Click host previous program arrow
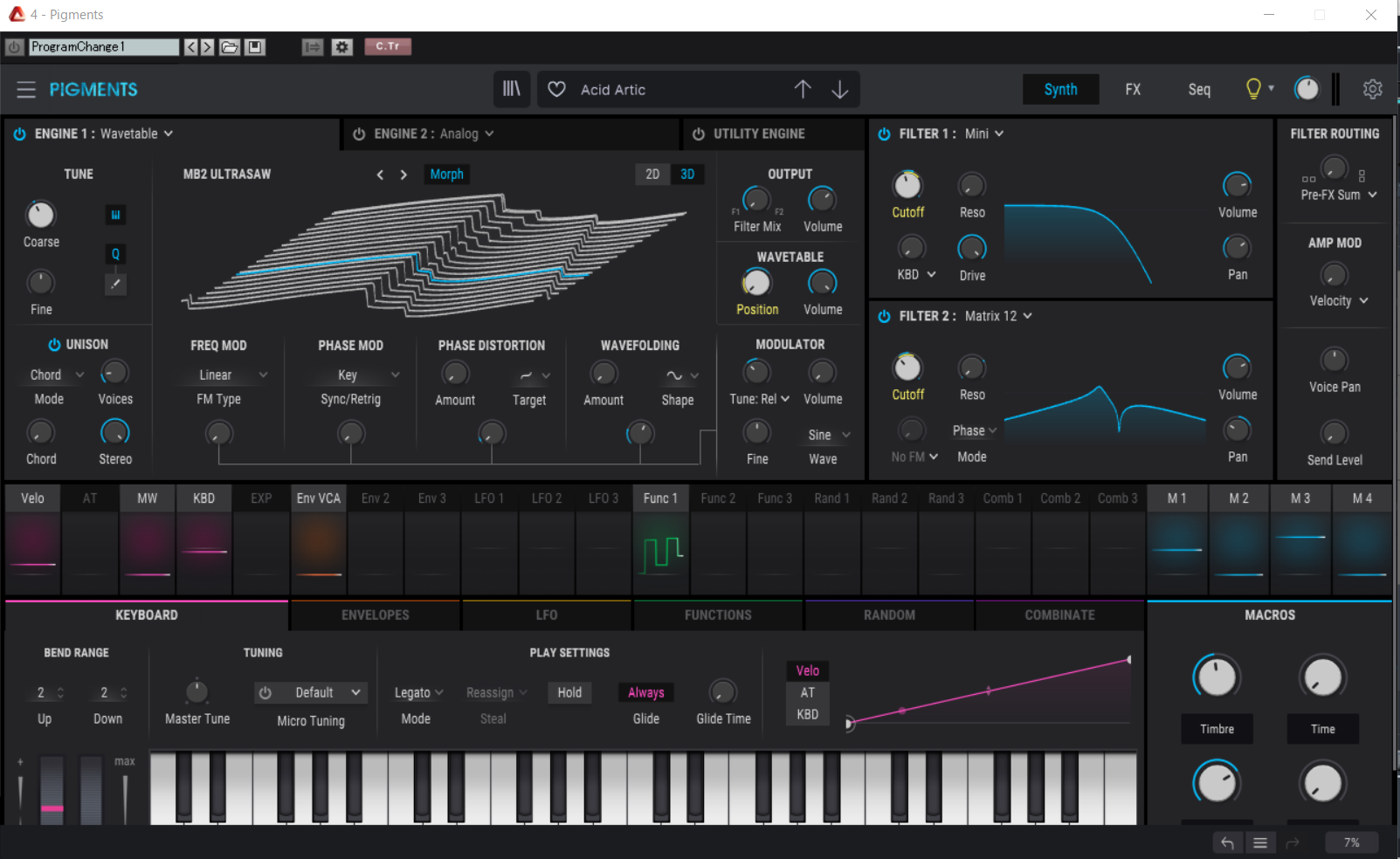 click(x=191, y=47)
